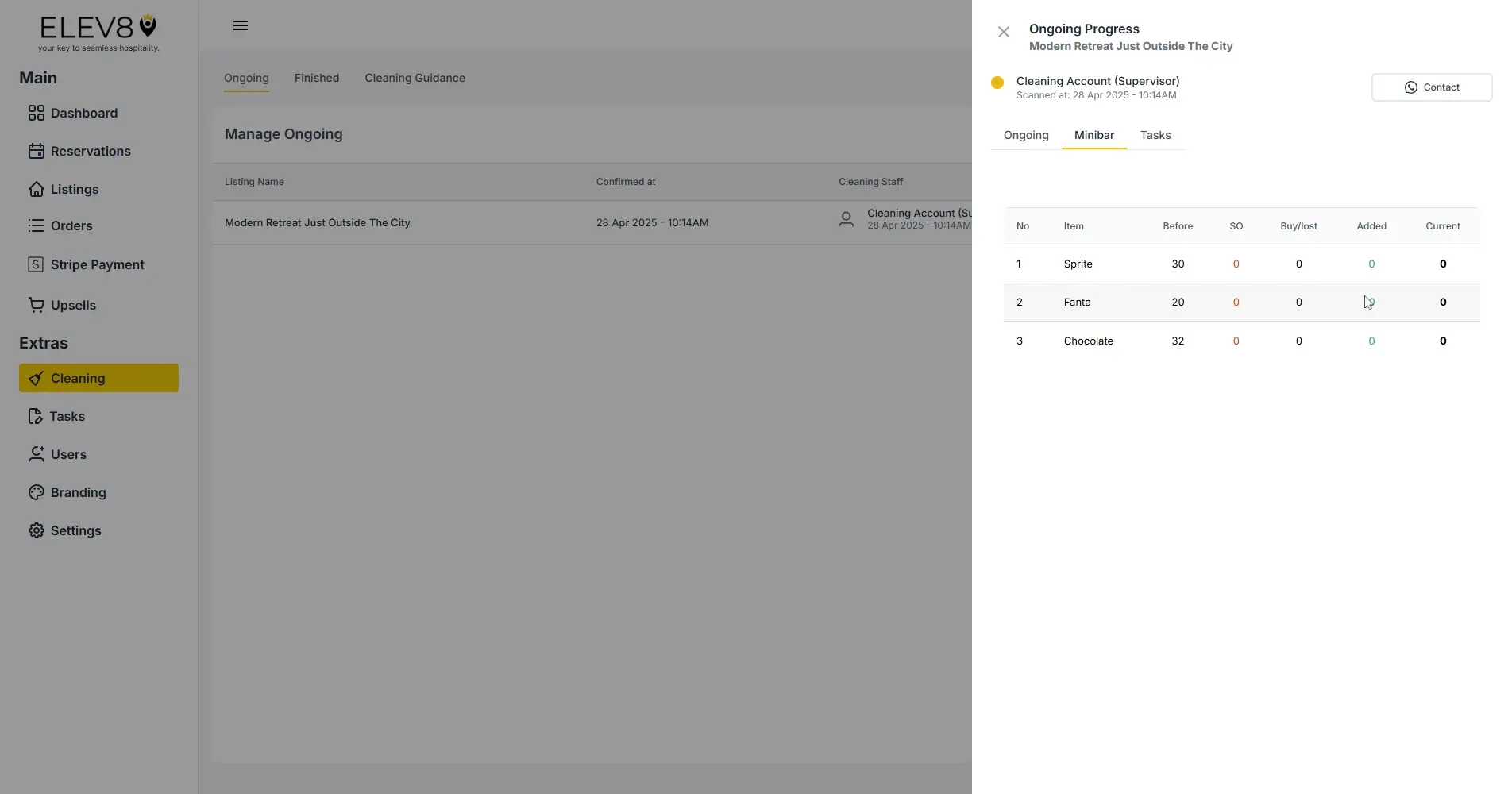1512x794 pixels.
Task: Open Stripe Payment icon in sidebar
Action: tap(36, 264)
